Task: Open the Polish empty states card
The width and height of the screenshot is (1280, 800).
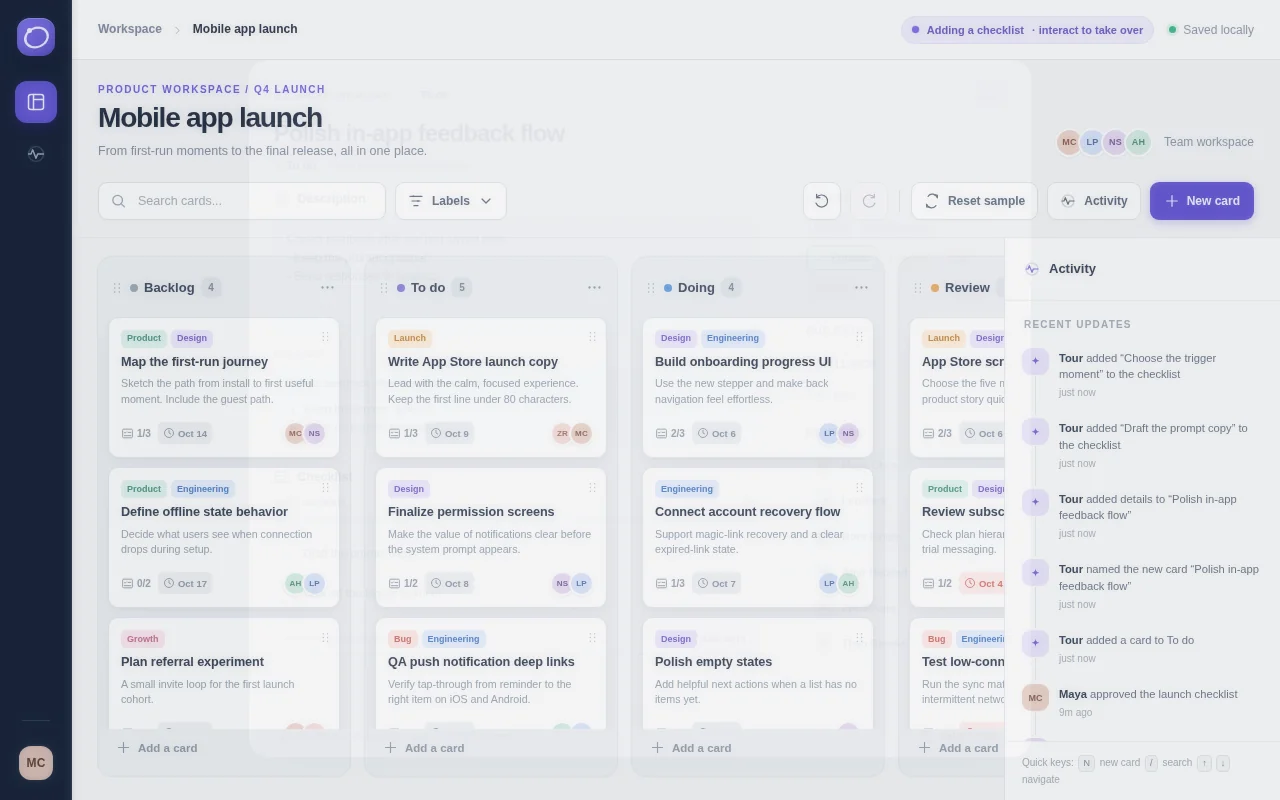Action: (x=758, y=673)
